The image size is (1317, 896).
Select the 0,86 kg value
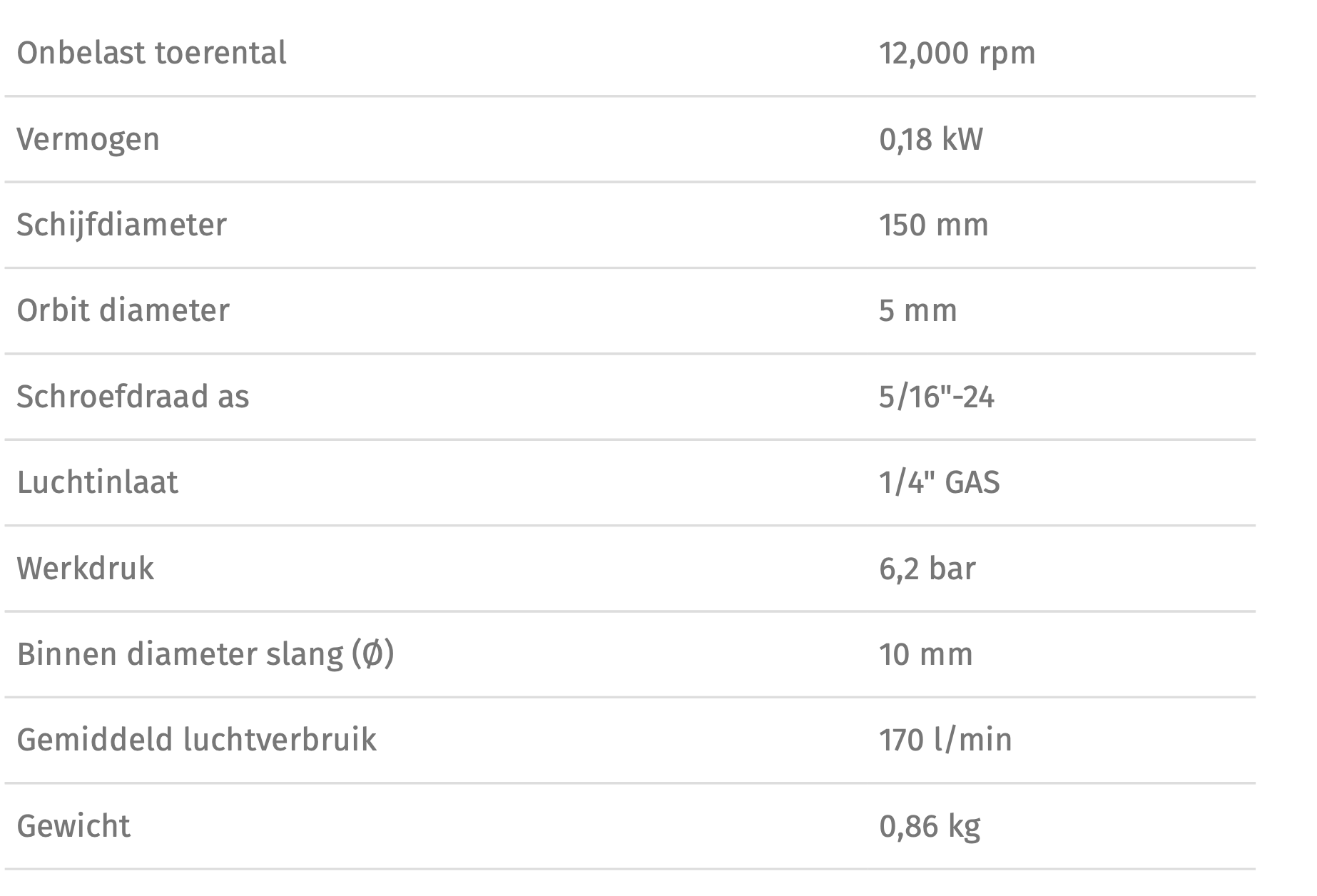(930, 826)
